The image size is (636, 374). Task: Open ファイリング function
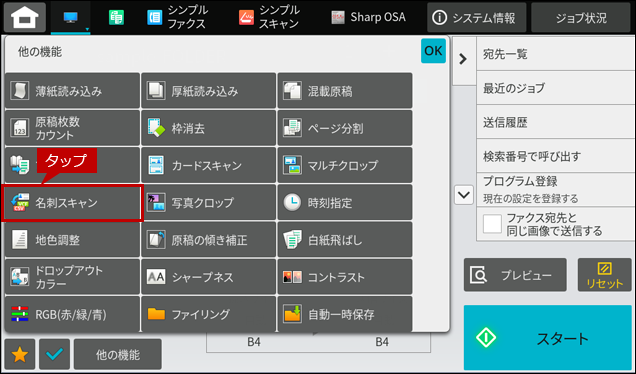(x=208, y=314)
